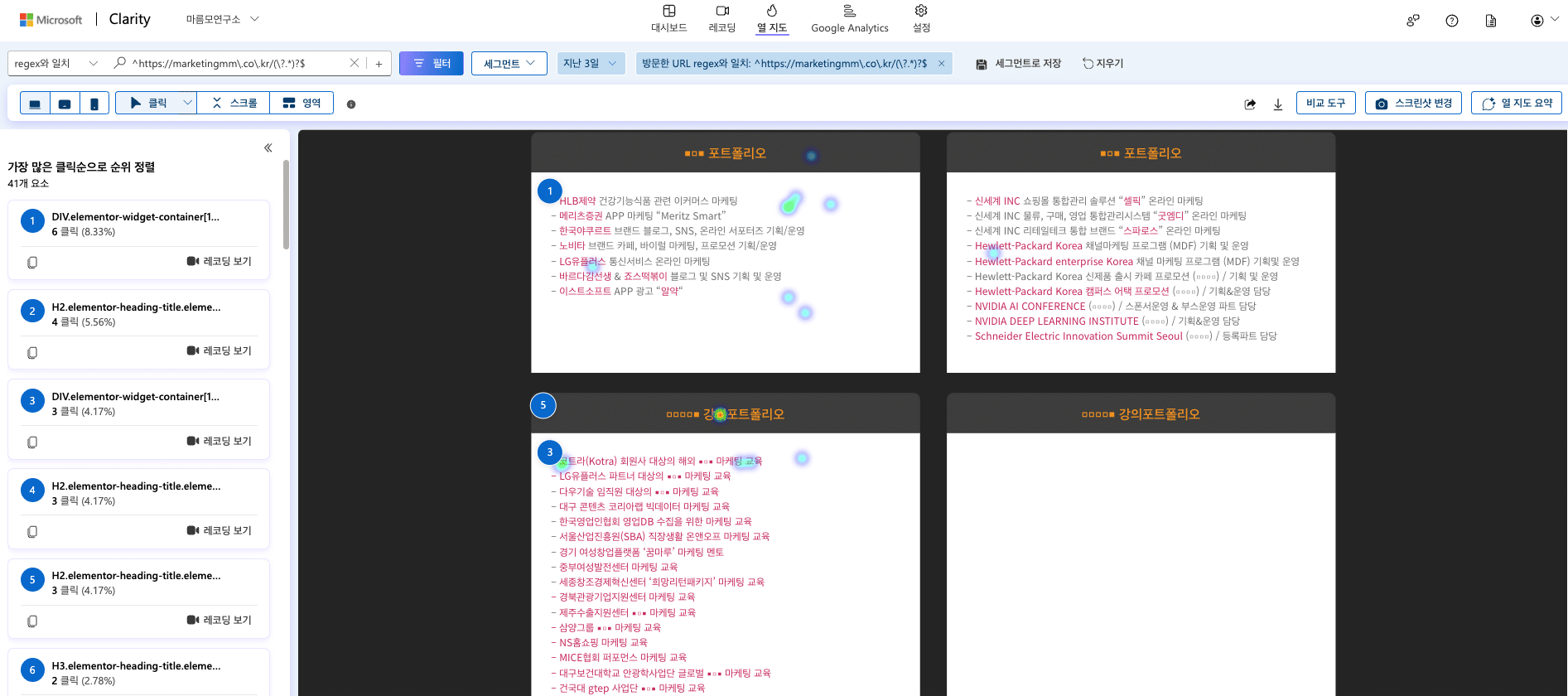Screen dimensions: 1568x696
Task: Click the 필터 filter button
Action: (432, 63)
